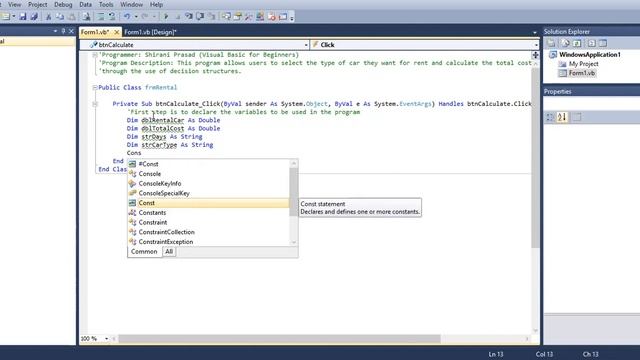Open Property Pages in Properties panel
The image size is (640, 360).
[x=577, y=117]
